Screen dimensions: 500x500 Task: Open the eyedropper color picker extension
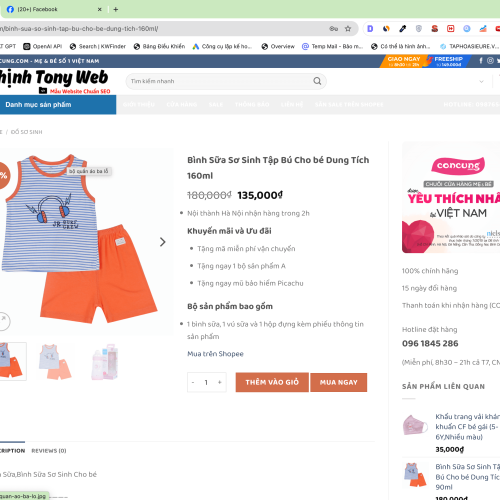click(x=403, y=29)
